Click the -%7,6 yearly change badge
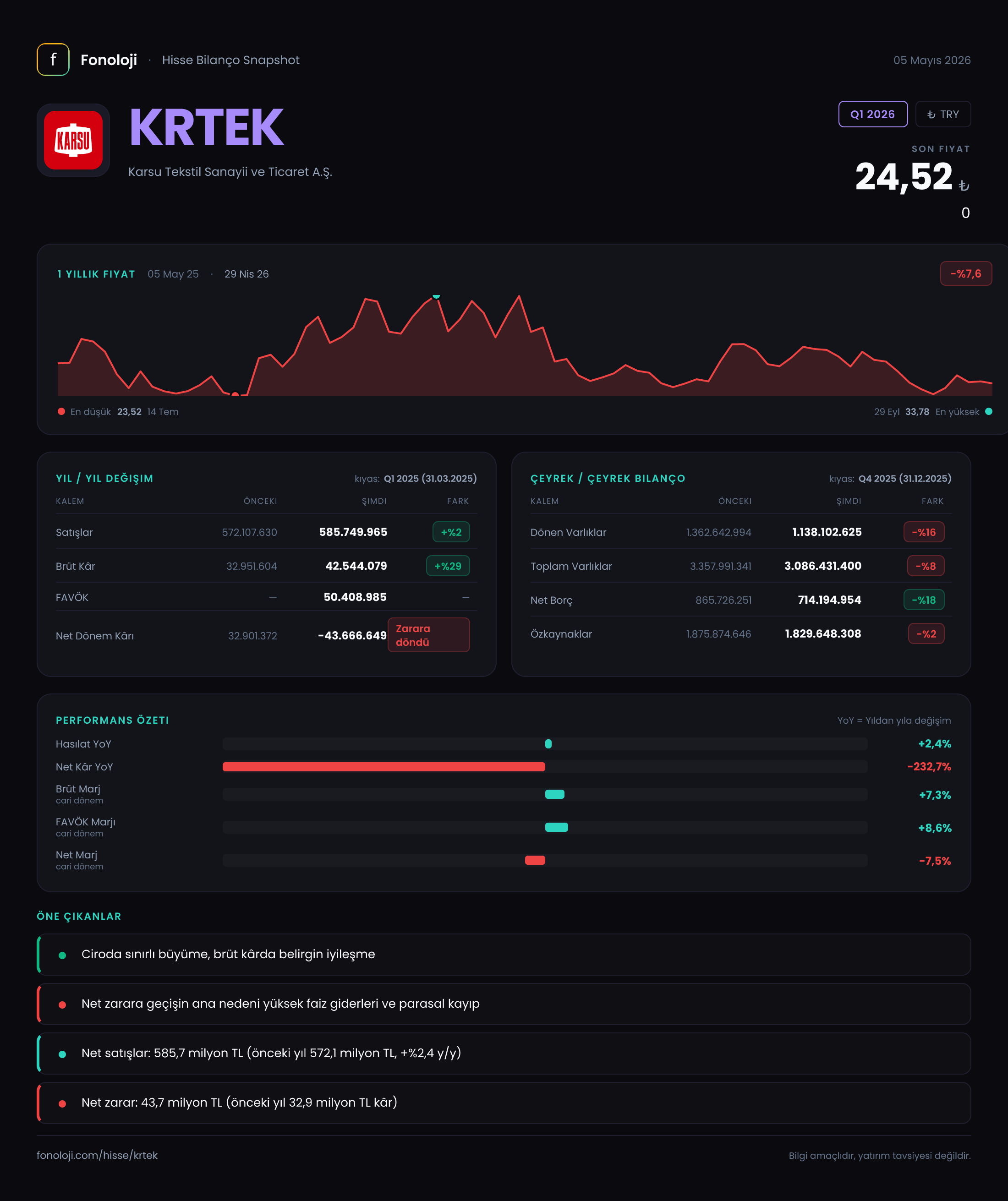1008x1201 pixels. coord(966,273)
